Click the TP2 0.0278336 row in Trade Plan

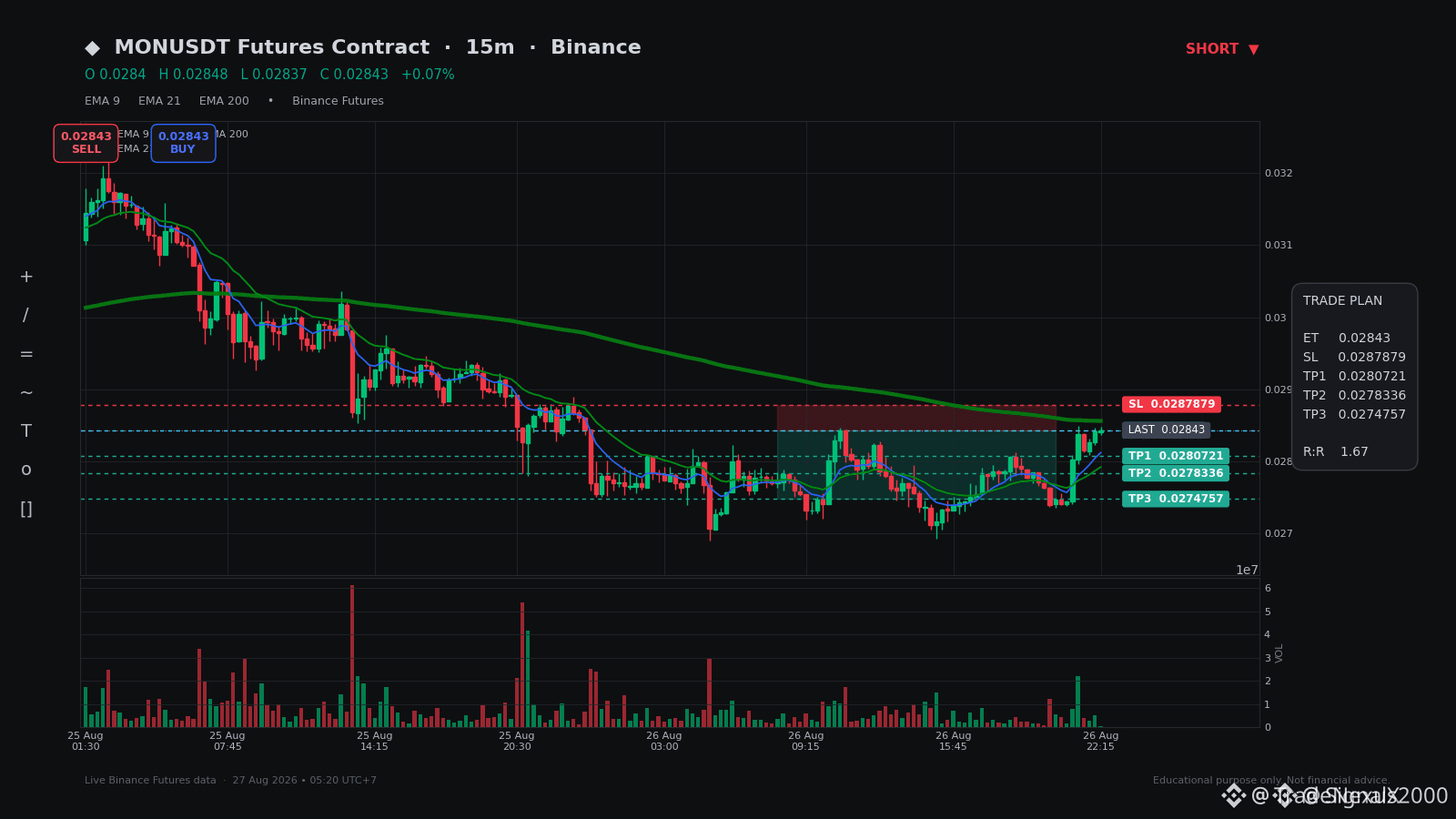1354,396
